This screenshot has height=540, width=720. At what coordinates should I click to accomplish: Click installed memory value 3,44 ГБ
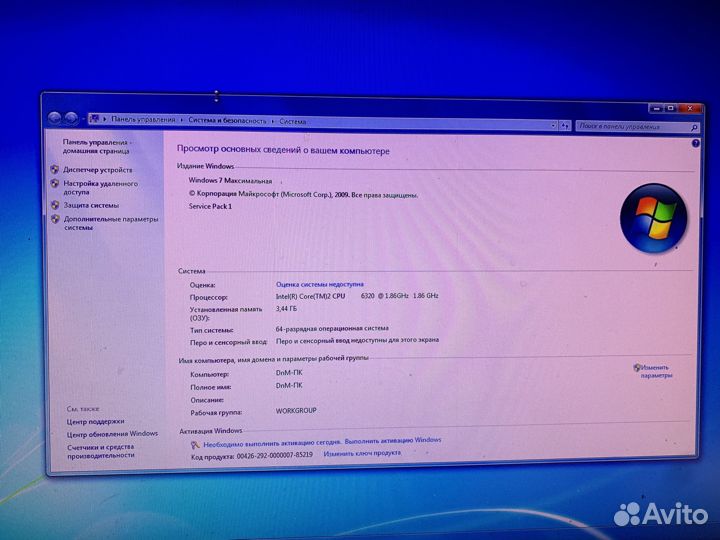(x=286, y=309)
